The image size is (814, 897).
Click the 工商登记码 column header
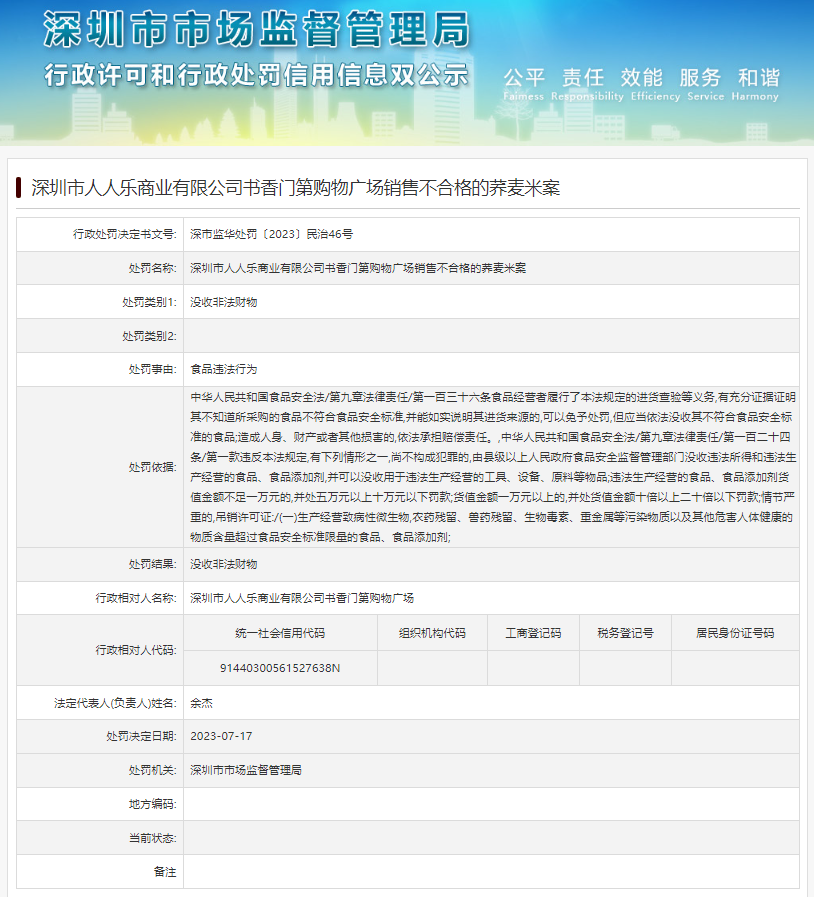[533, 633]
